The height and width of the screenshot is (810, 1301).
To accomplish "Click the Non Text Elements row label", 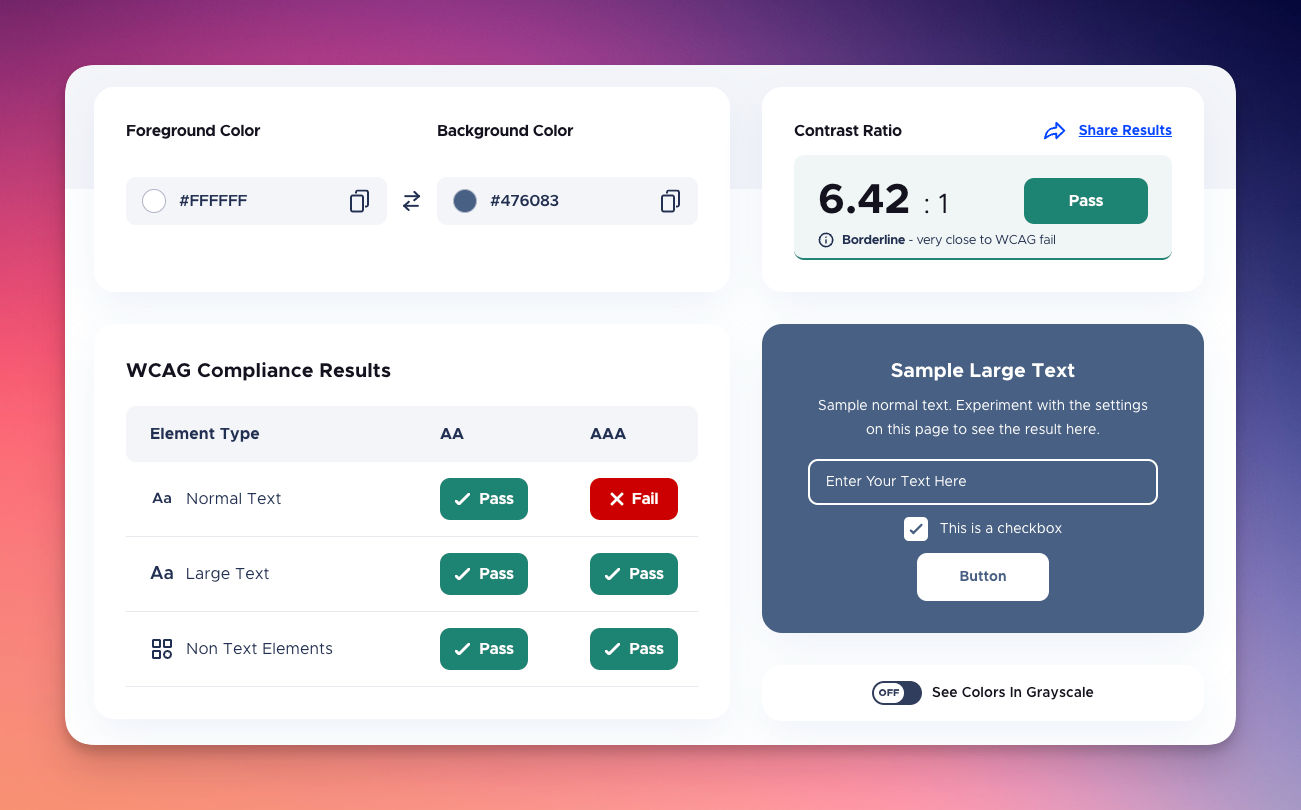I will [259, 649].
